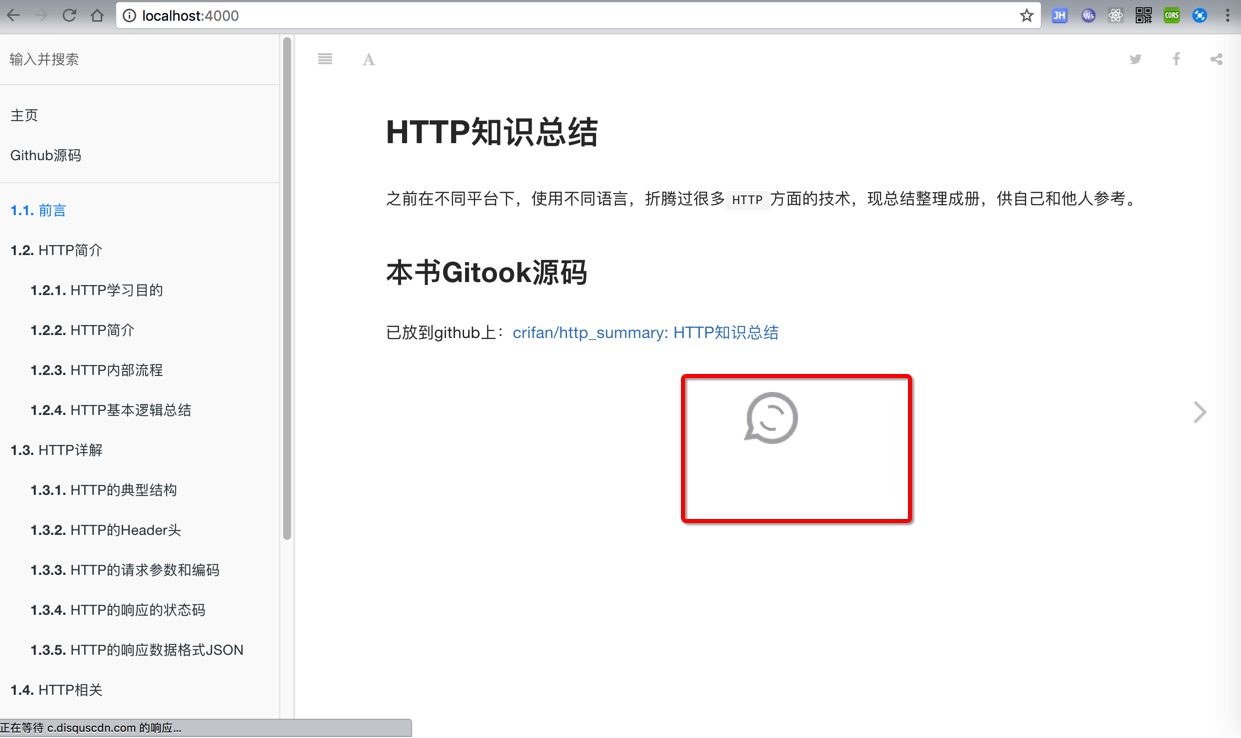The image size is (1241, 738).
Task: Go to the browser home page
Action: [97, 15]
